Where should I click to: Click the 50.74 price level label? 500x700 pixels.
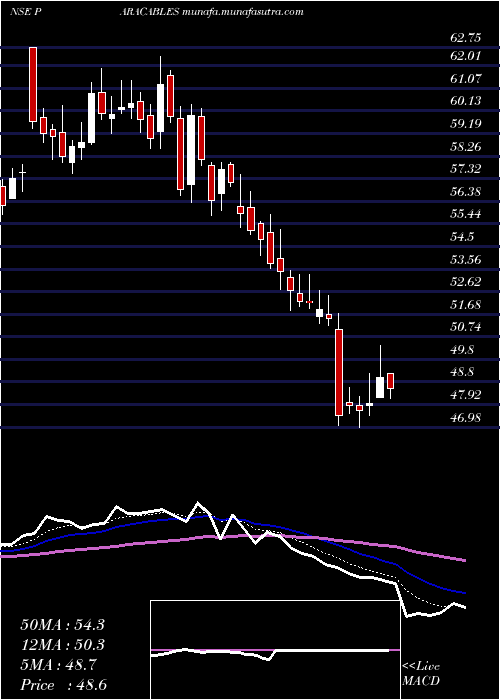[466, 328]
